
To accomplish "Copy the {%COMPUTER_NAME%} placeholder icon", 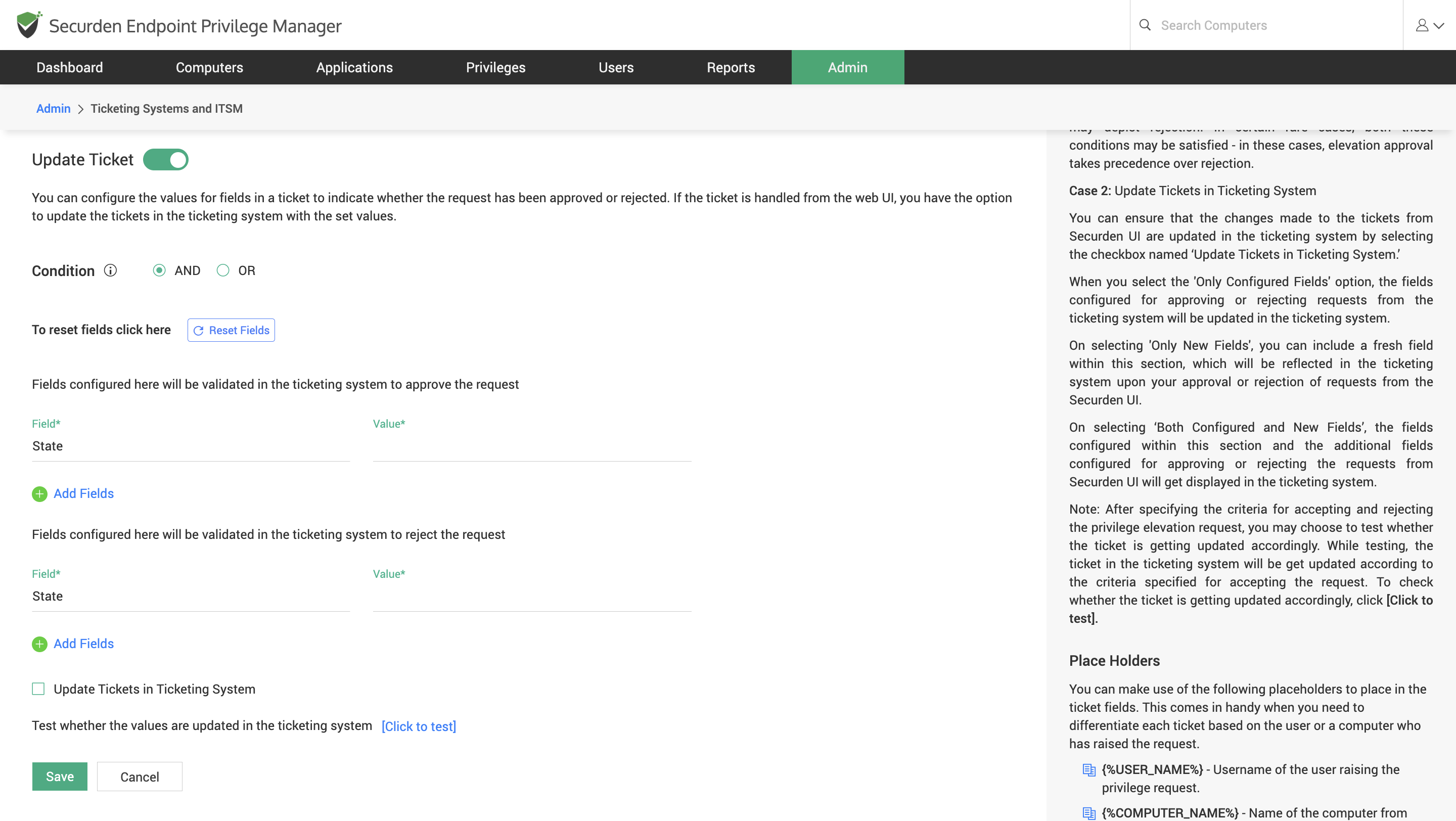I will click(x=1088, y=813).
